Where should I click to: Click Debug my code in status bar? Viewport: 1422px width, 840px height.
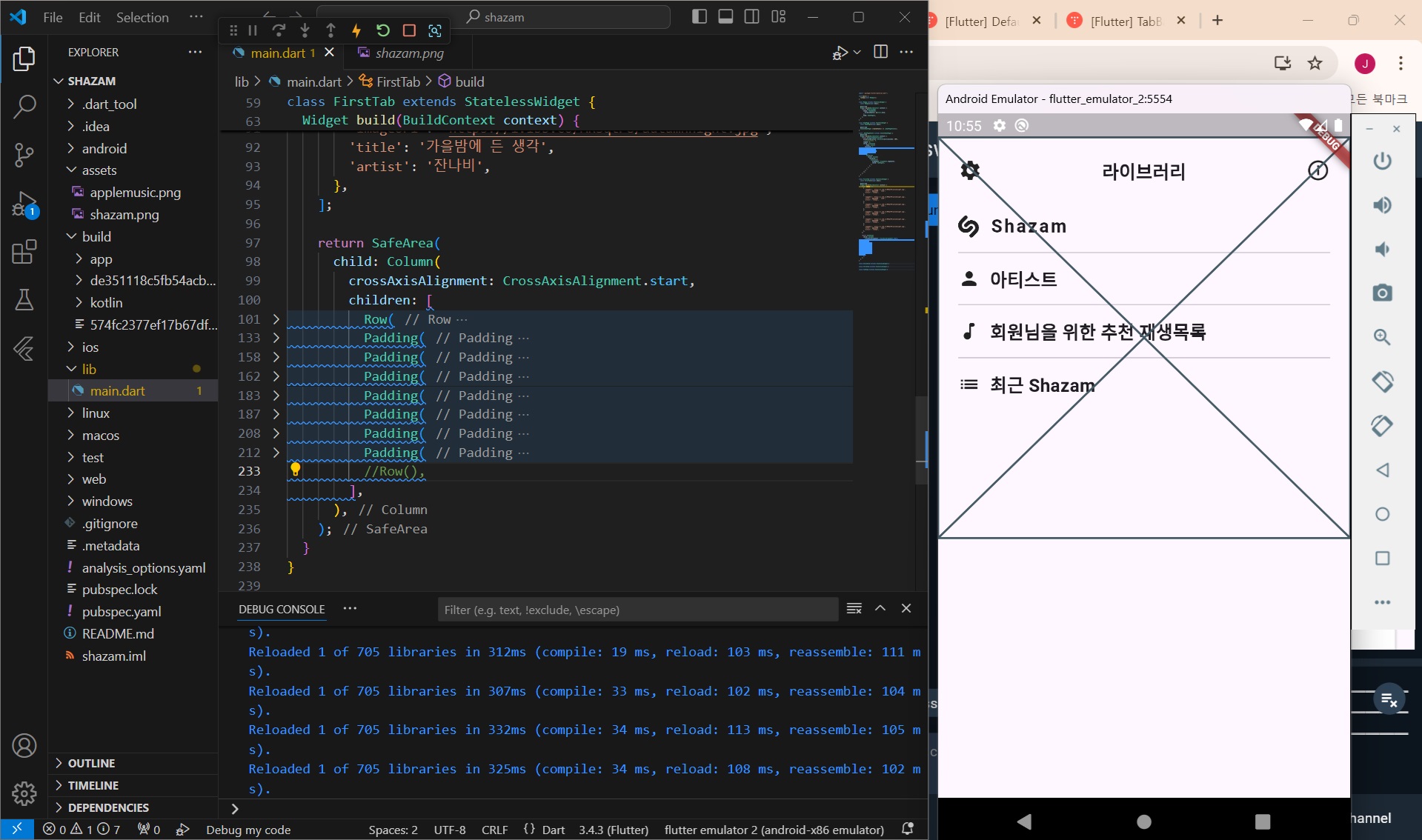pyautogui.click(x=247, y=830)
